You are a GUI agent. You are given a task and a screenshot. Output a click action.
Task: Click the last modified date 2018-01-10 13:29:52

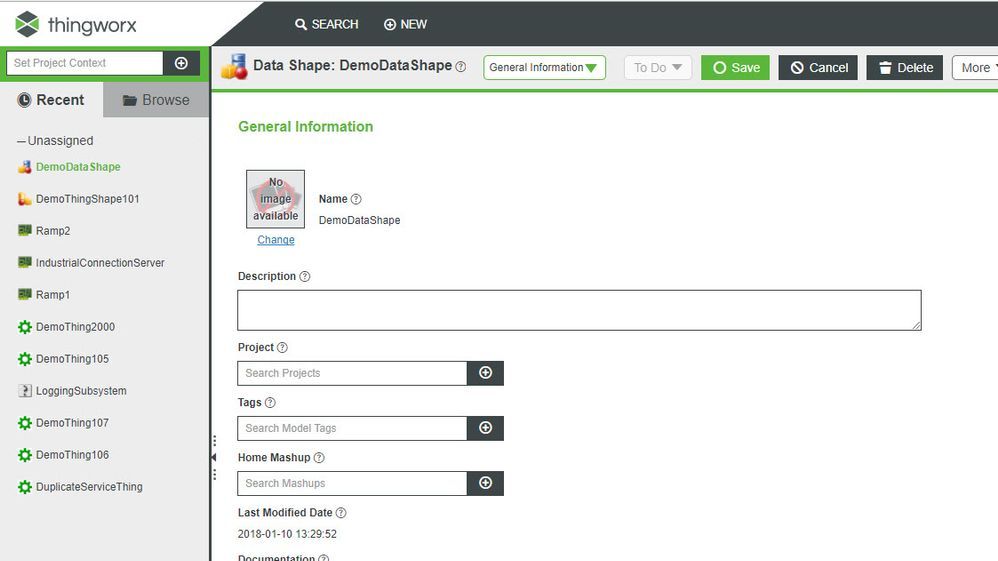(287, 534)
